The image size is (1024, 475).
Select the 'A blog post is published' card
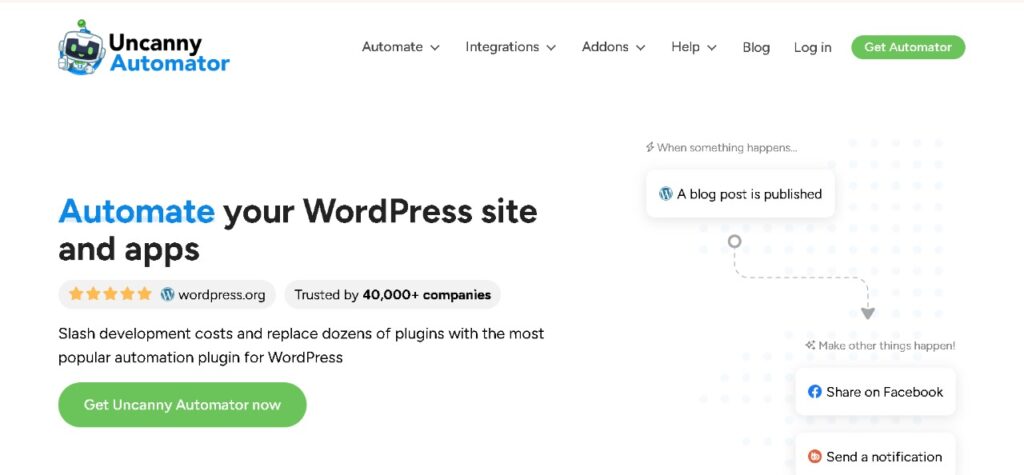[x=740, y=194]
